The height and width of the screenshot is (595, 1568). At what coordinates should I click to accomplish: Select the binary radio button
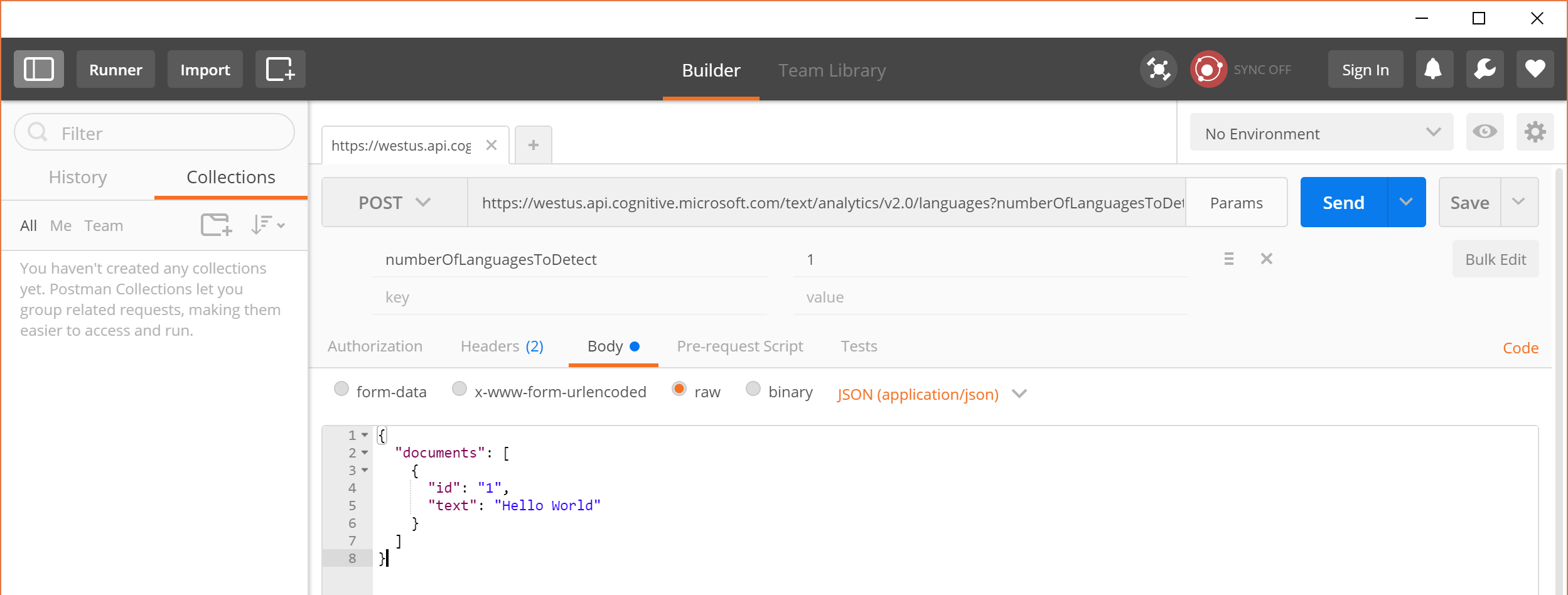tap(753, 389)
